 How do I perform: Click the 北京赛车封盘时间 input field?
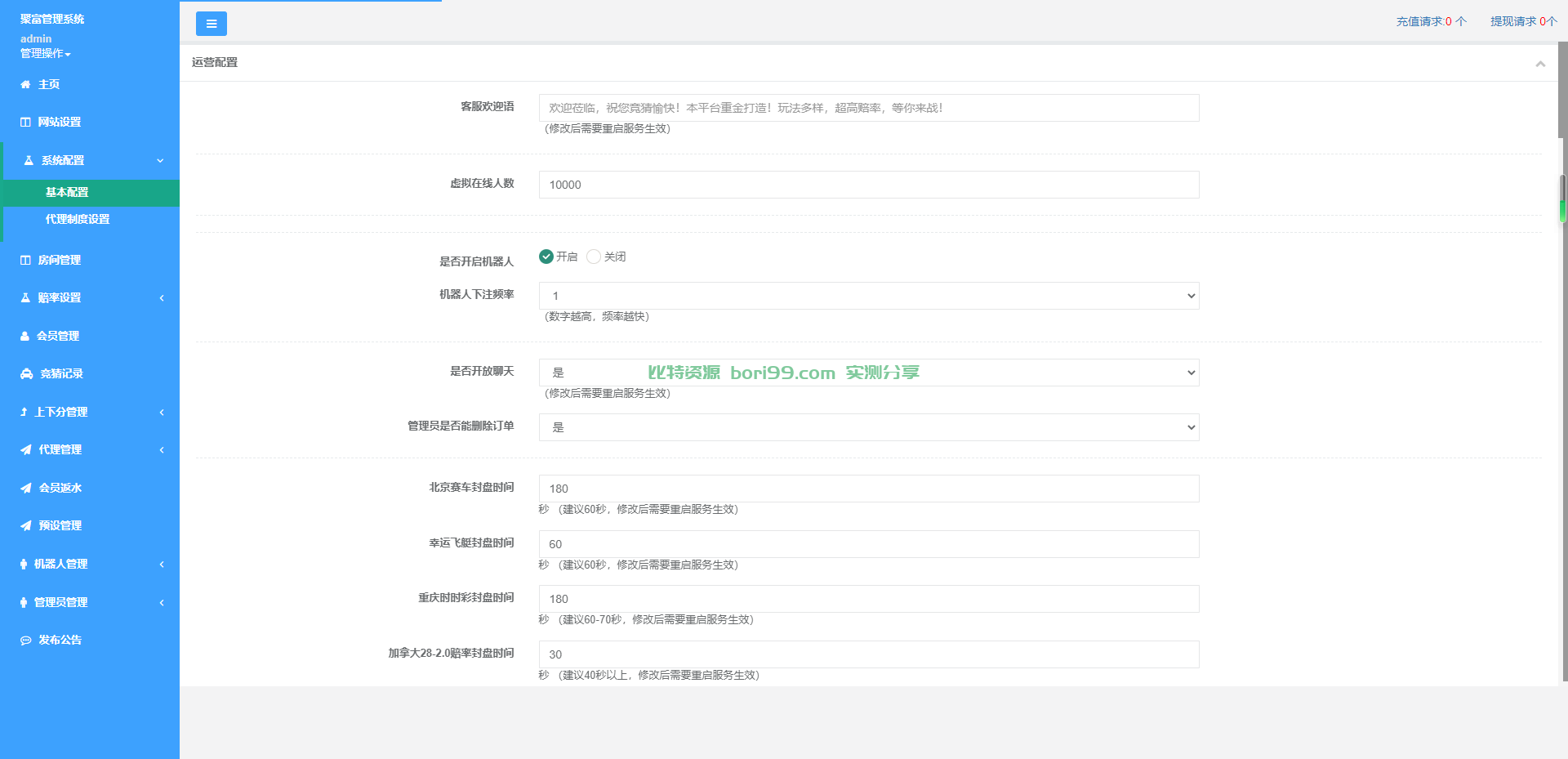click(869, 489)
